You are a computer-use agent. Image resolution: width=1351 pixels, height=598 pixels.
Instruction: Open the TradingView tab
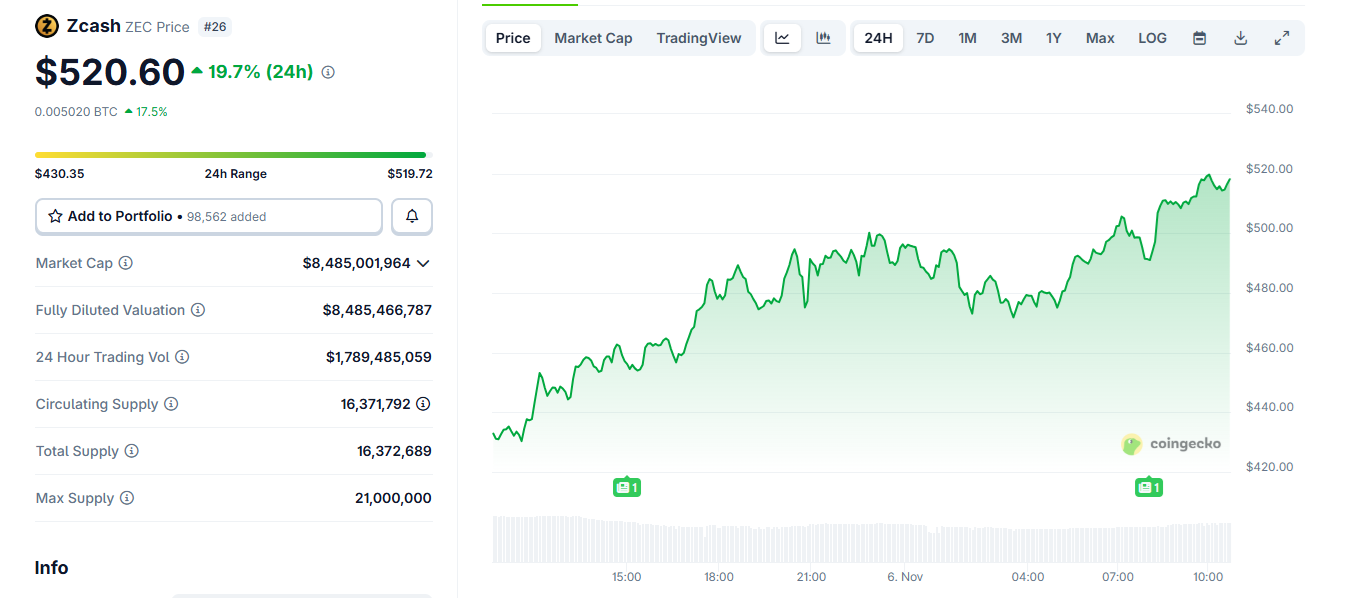tap(698, 37)
